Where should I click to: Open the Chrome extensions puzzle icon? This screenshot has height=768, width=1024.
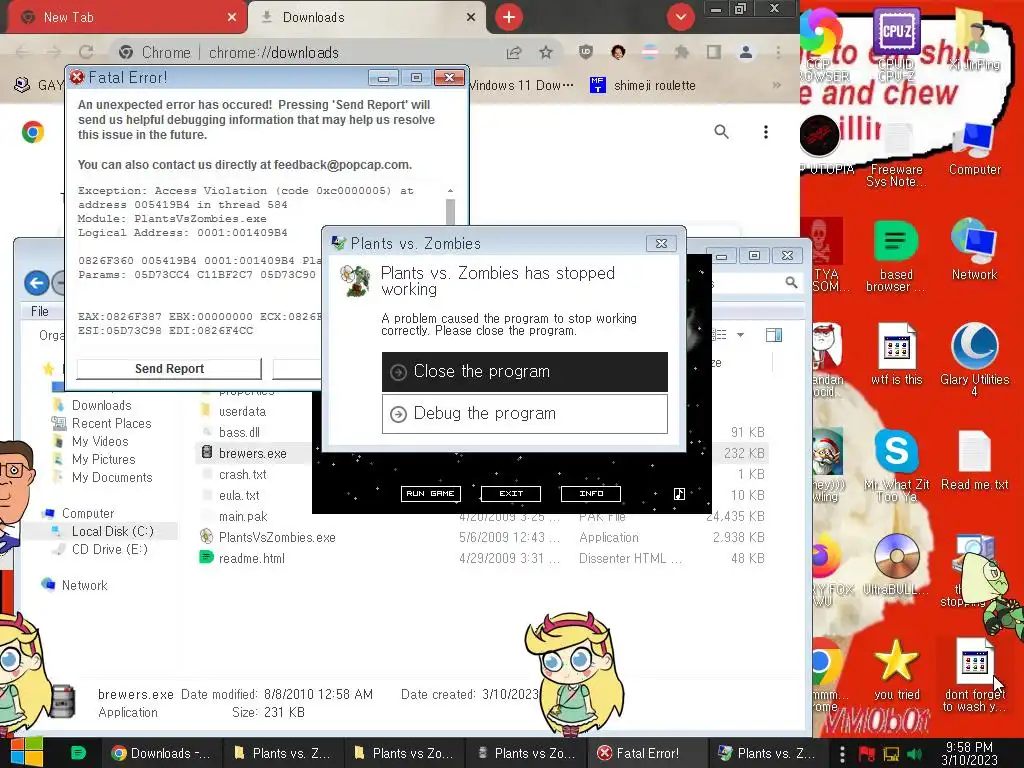tap(681, 52)
